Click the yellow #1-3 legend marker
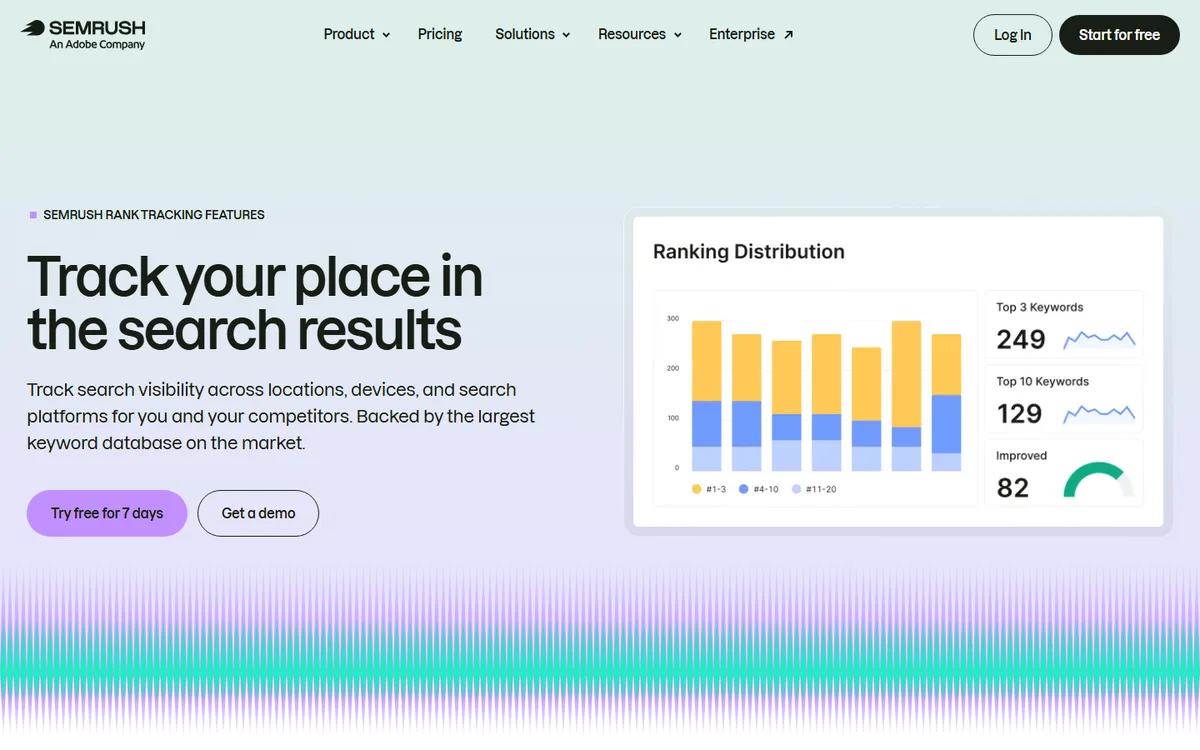Image resolution: width=1200 pixels, height=750 pixels. coord(696,489)
